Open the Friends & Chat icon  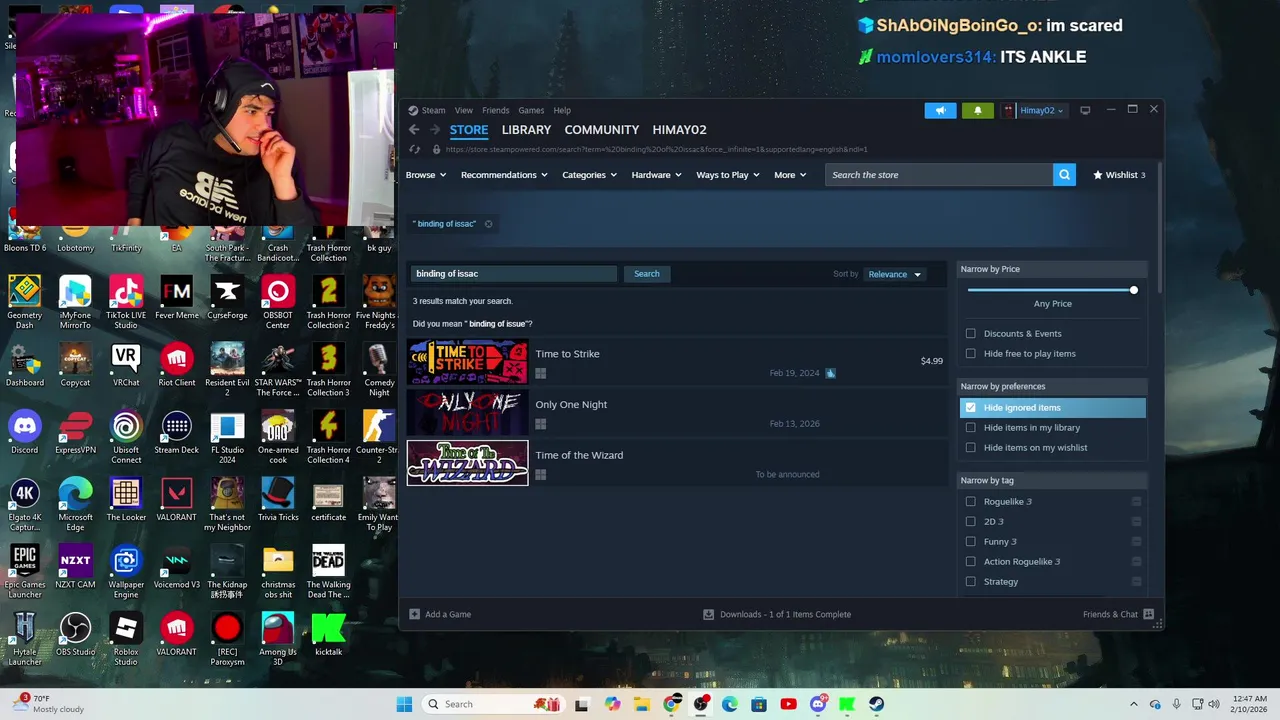coord(1148,614)
